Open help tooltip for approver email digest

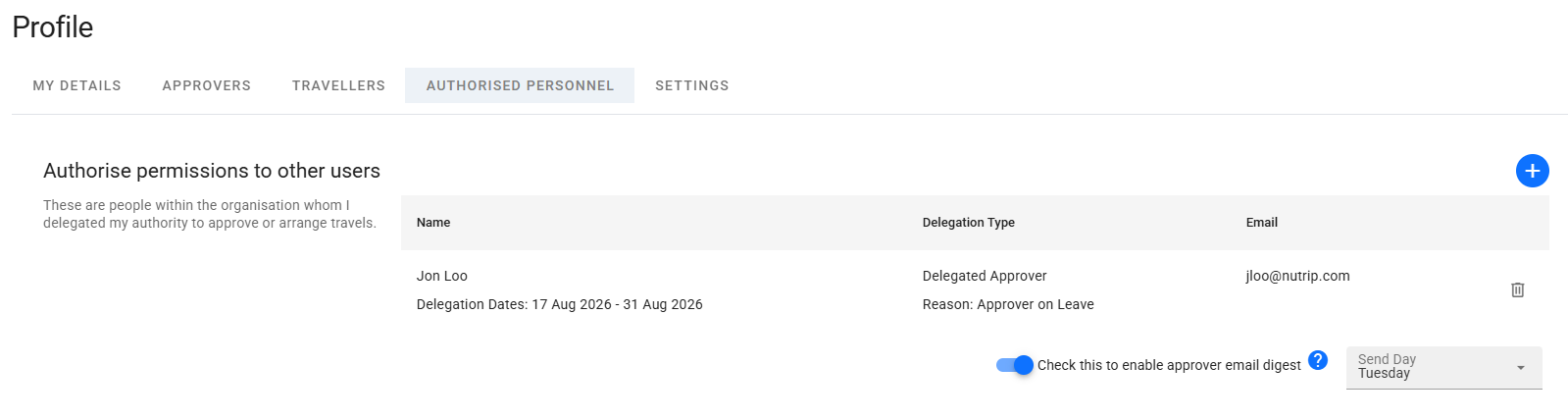coord(1318,360)
